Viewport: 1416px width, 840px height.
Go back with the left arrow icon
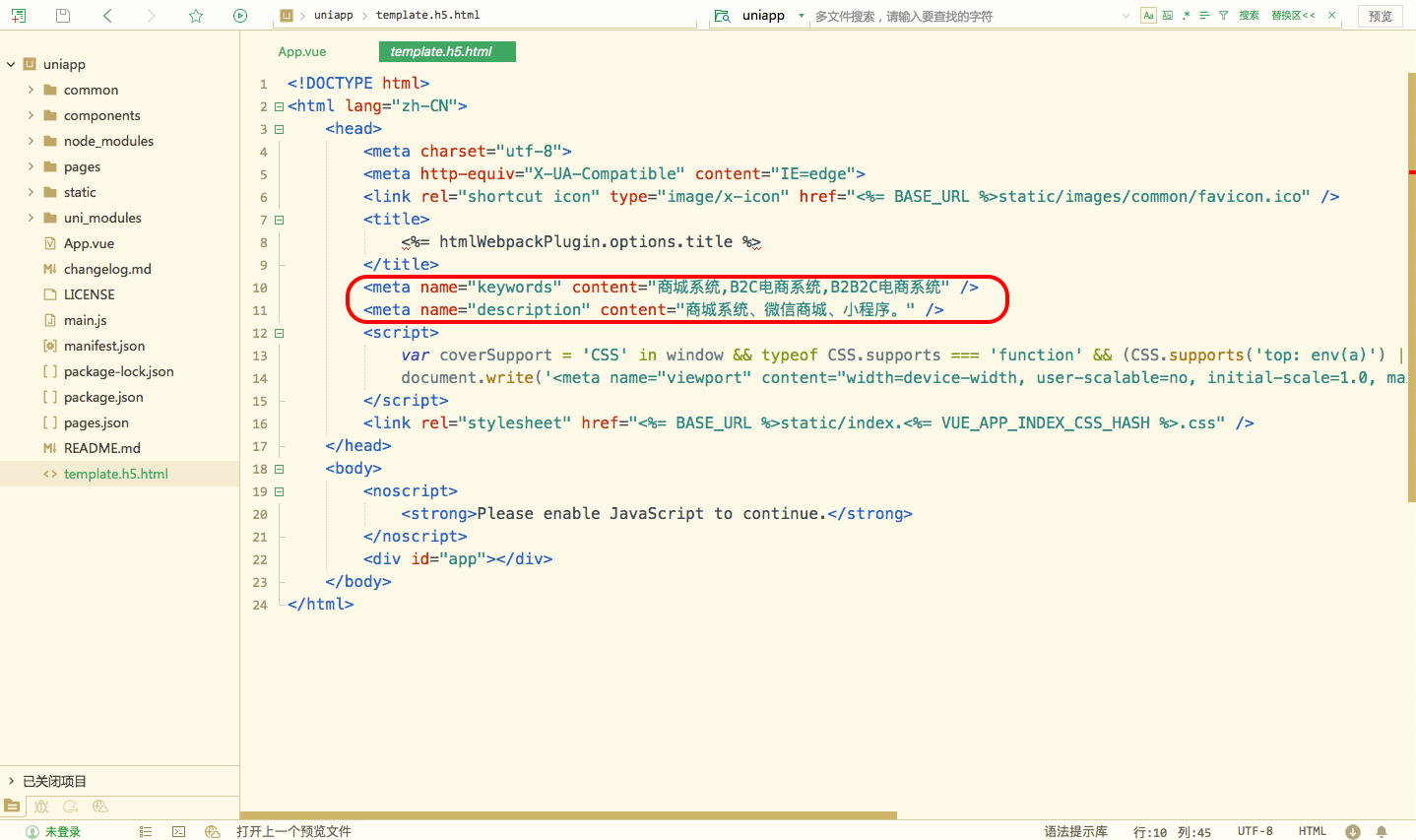pos(107,16)
